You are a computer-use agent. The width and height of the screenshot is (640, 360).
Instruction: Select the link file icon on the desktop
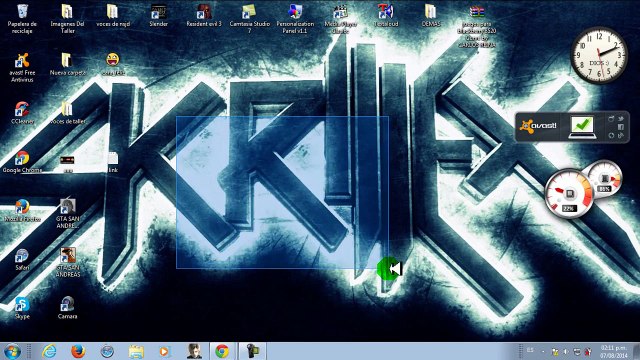coord(113,162)
